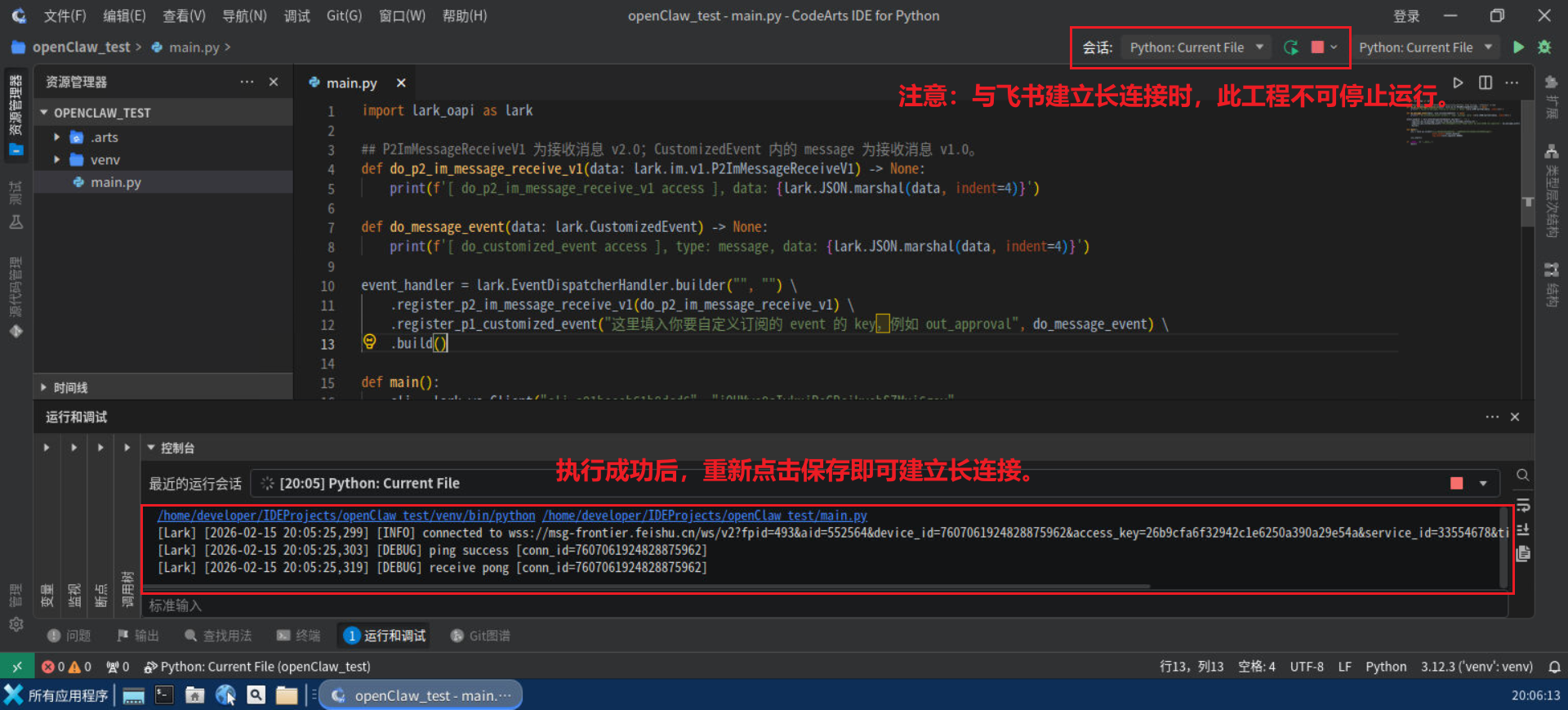Switch to the 输出 bottom tab

tap(138, 636)
